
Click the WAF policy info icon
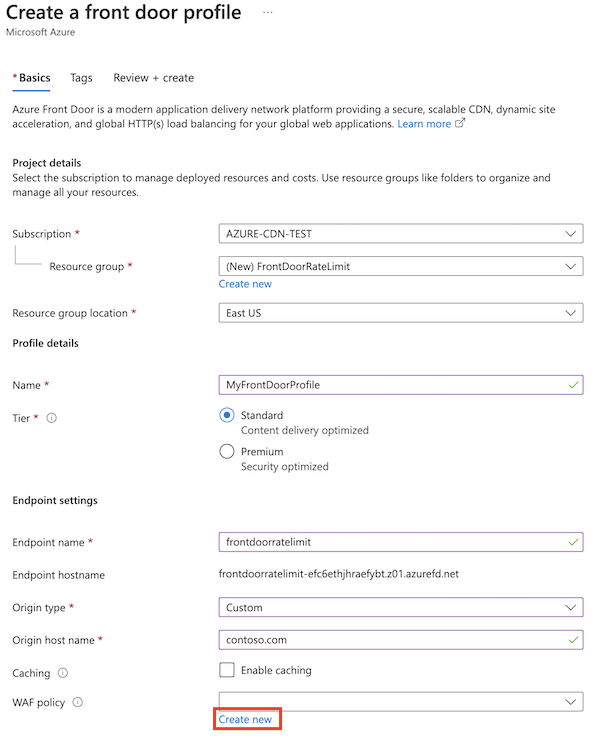pyautogui.click(x=77, y=702)
